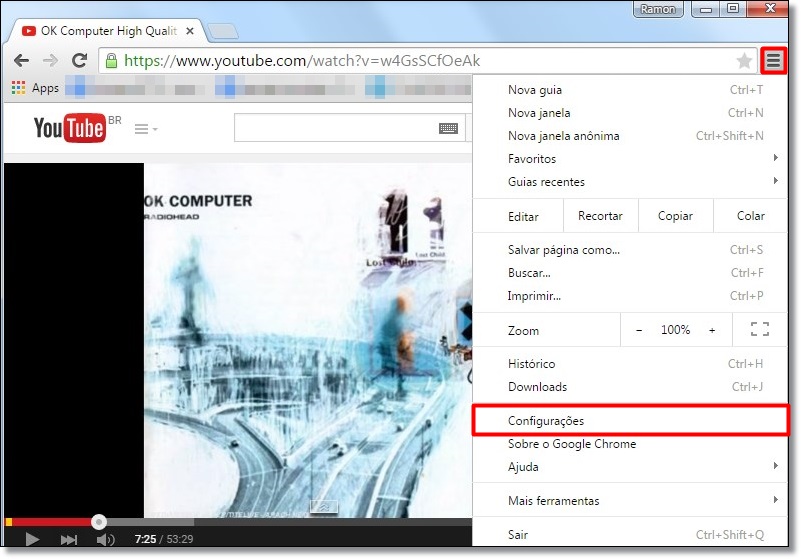Click the address bar URL

point(302,61)
